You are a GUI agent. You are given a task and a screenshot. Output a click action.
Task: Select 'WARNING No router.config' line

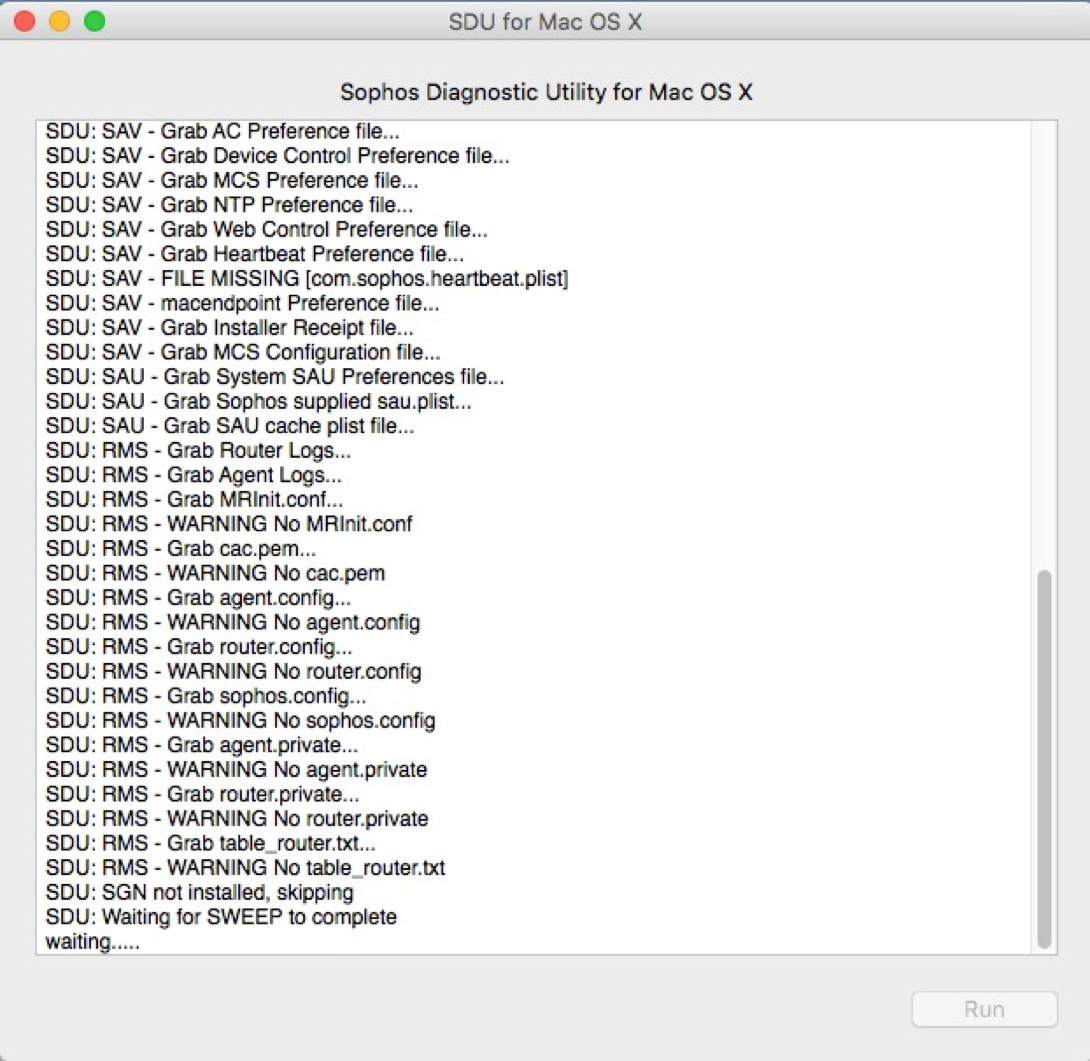click(233, 671)
